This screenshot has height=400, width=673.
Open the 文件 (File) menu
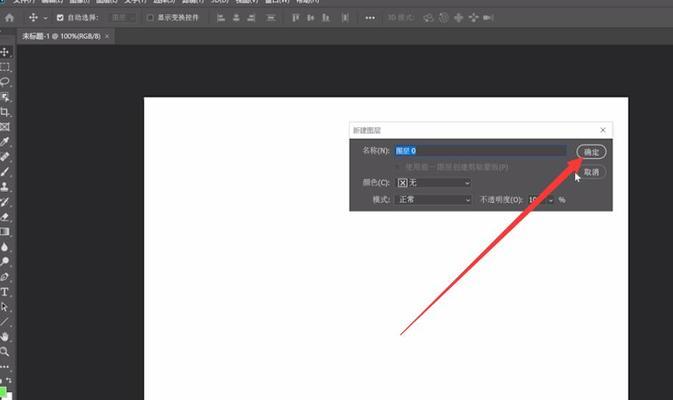point(23,2)
